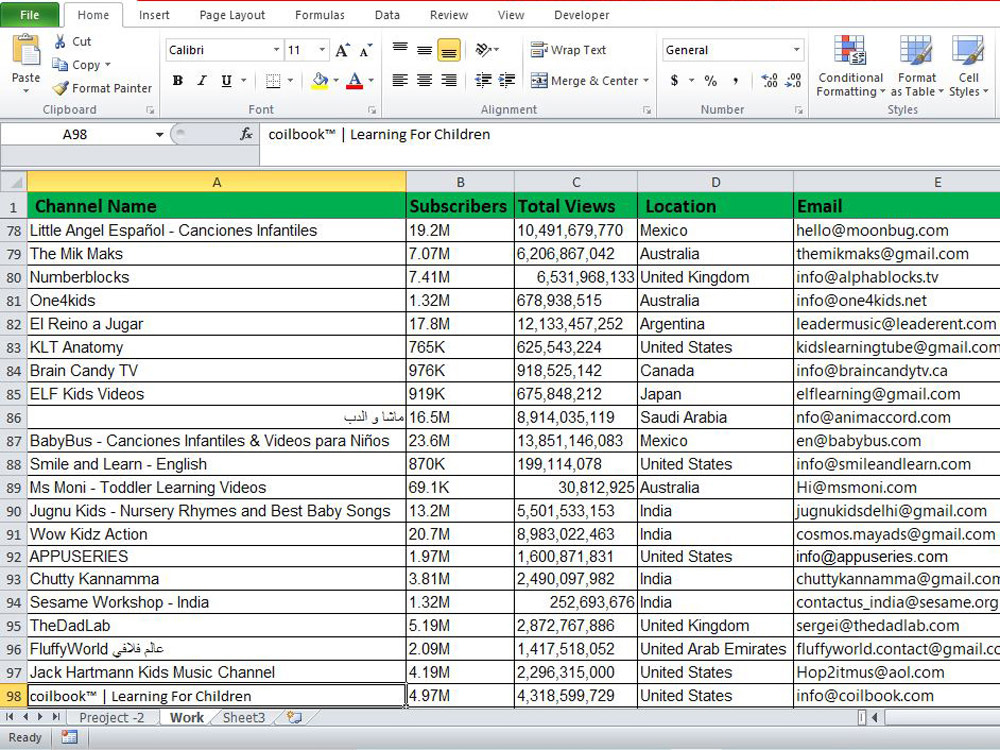
Task: Switch to the Formulas tab
Action: pyautogui.click(x=320, y=15)
